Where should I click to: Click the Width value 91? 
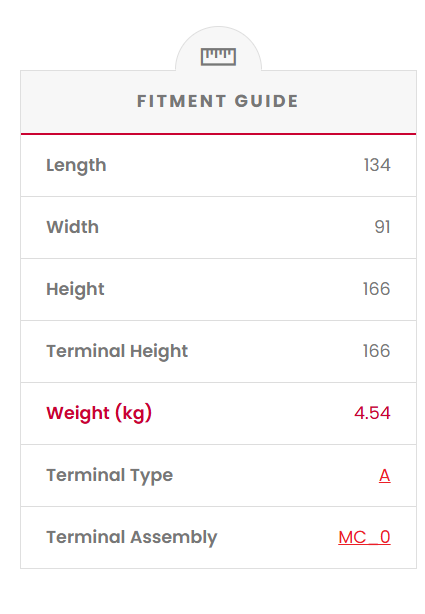click(382, 227)
